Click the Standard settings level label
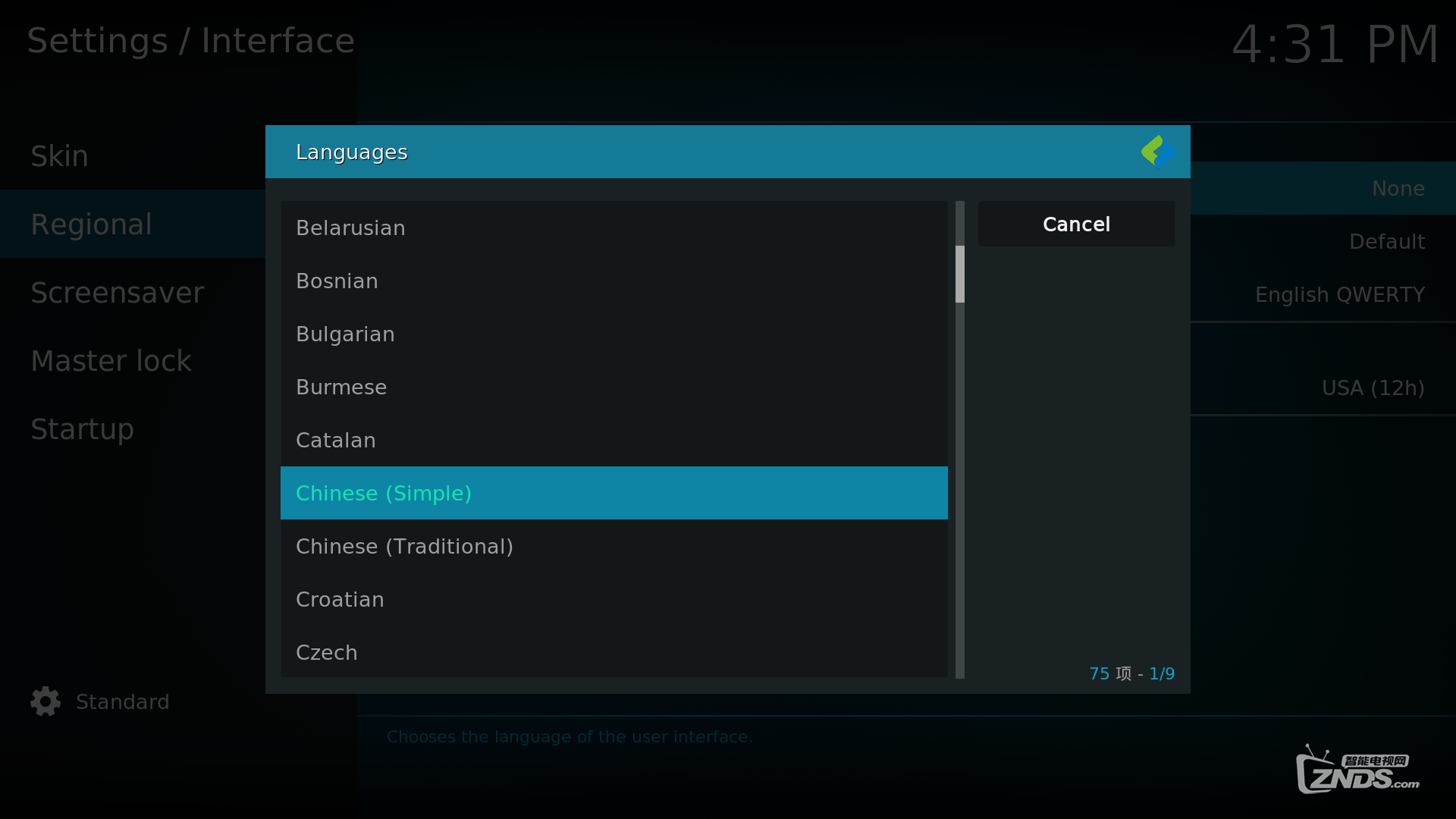The width and height of the screenshot is (1456, 819). [122, 701]
